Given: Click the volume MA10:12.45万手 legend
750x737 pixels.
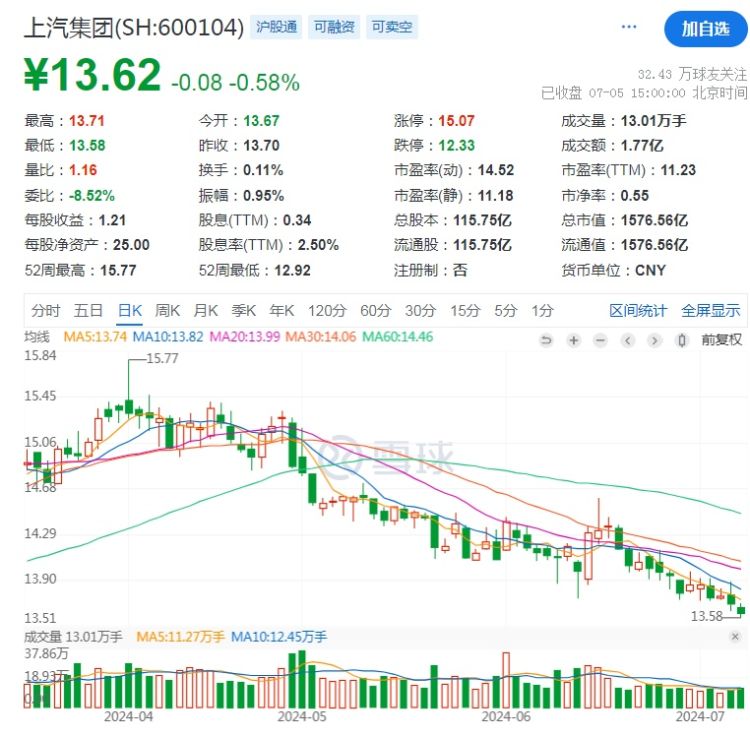Looking at the screenshot, I should 279,637.
